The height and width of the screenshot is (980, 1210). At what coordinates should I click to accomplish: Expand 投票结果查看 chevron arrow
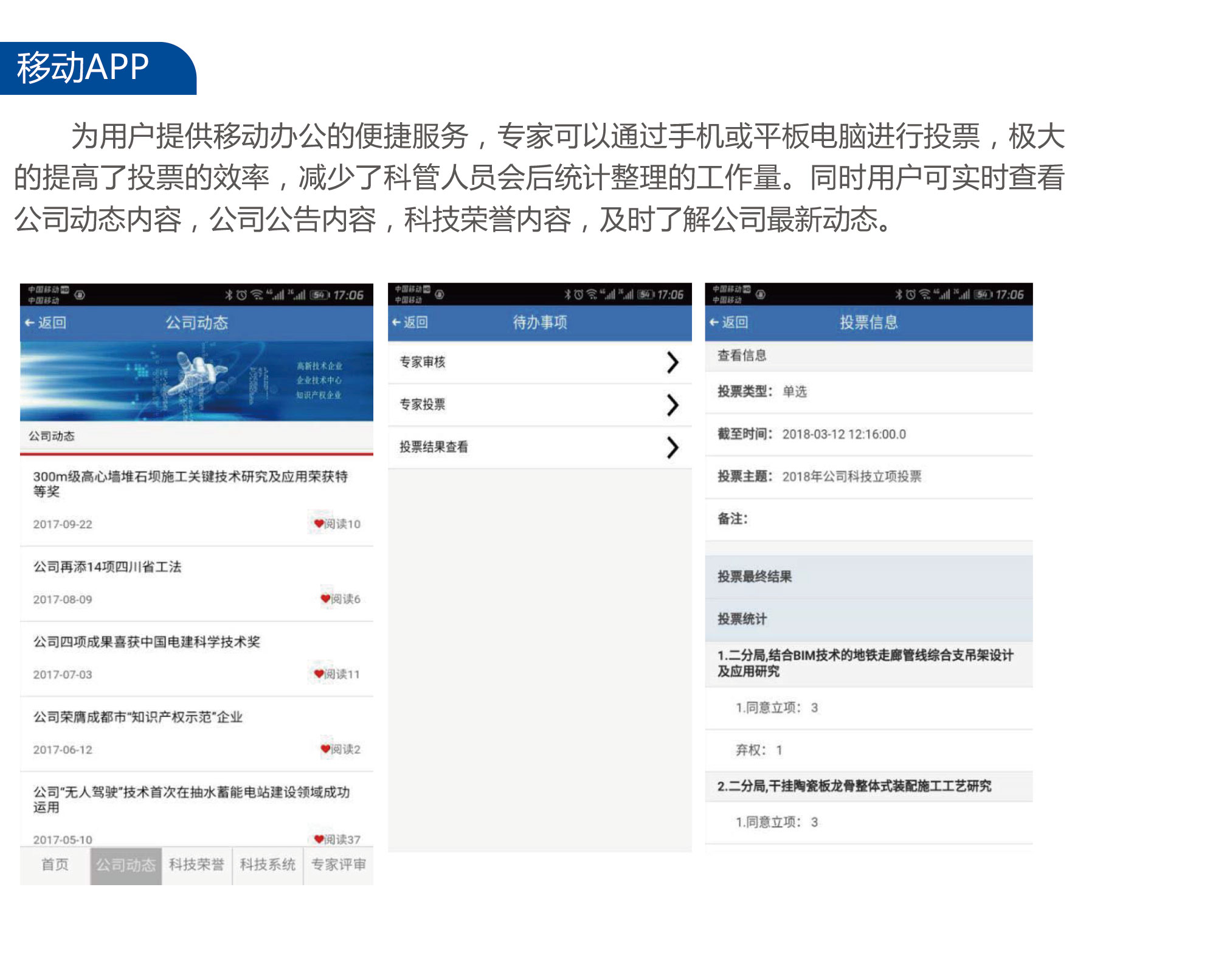coord(672,447)
